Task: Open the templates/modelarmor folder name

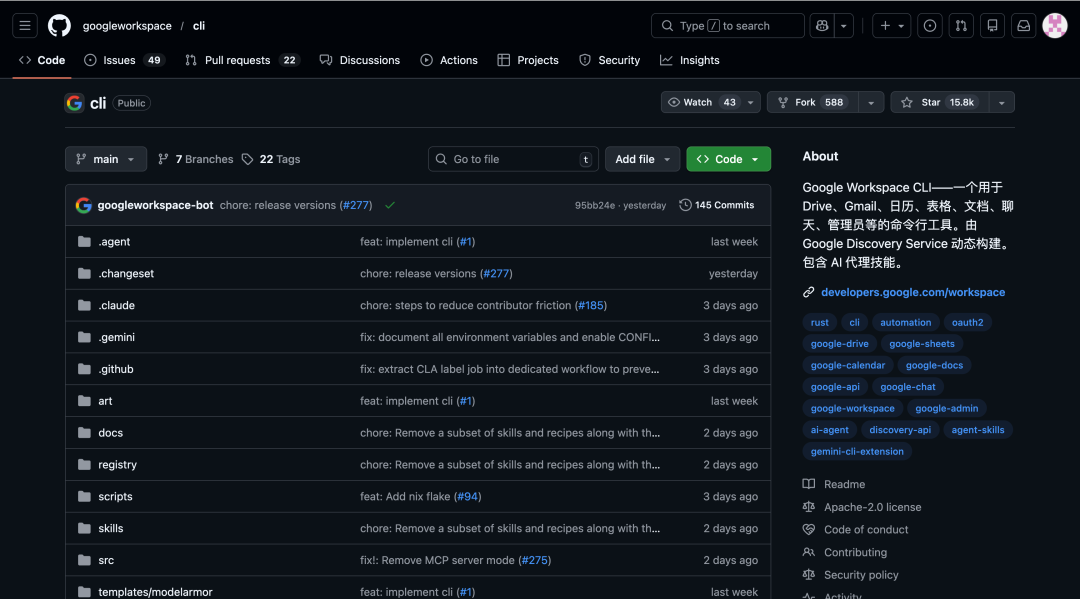Action: [x=156, y=592]
